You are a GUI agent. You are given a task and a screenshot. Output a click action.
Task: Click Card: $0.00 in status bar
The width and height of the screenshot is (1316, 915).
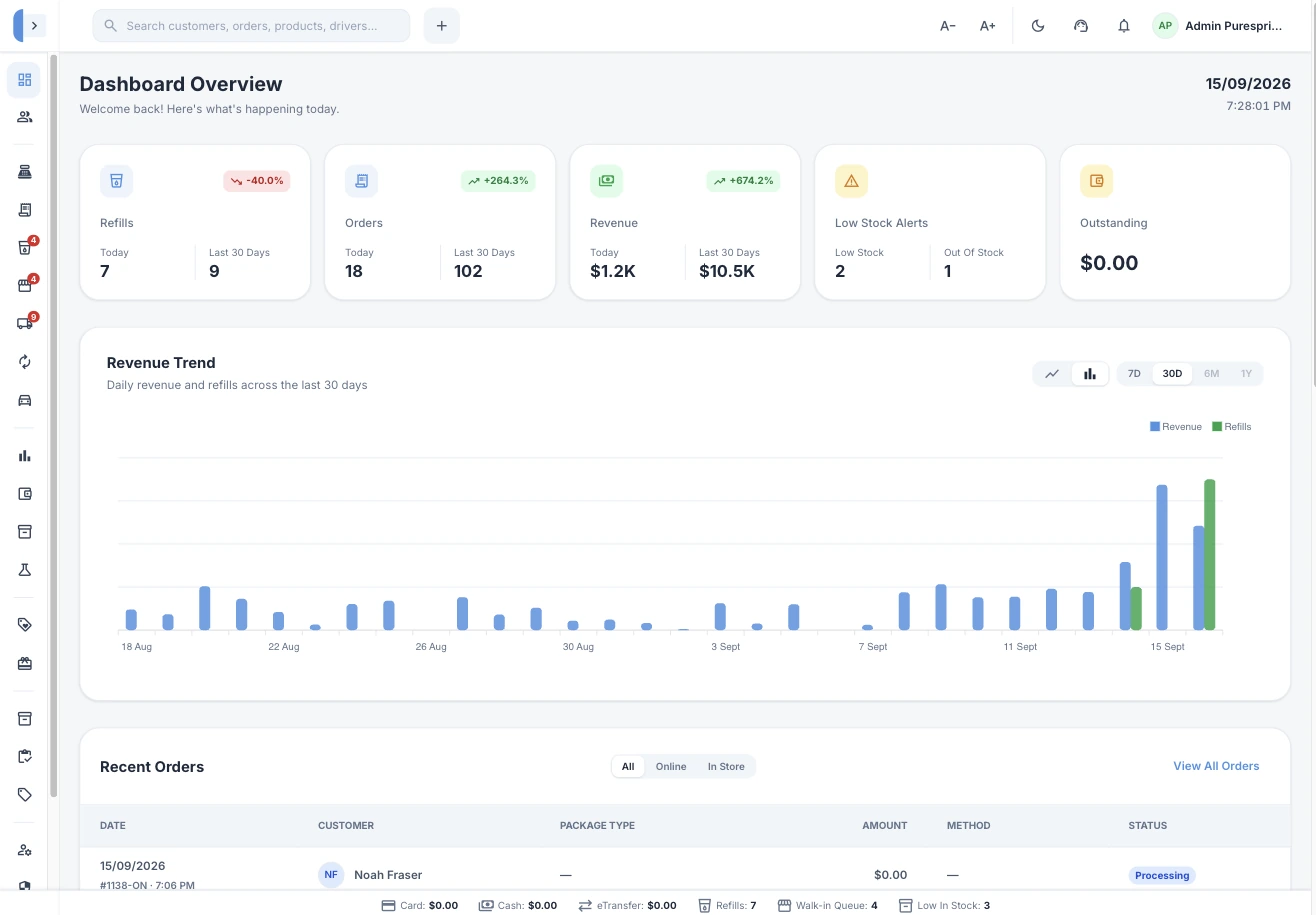pyautogui.click(x=420, y=905)
